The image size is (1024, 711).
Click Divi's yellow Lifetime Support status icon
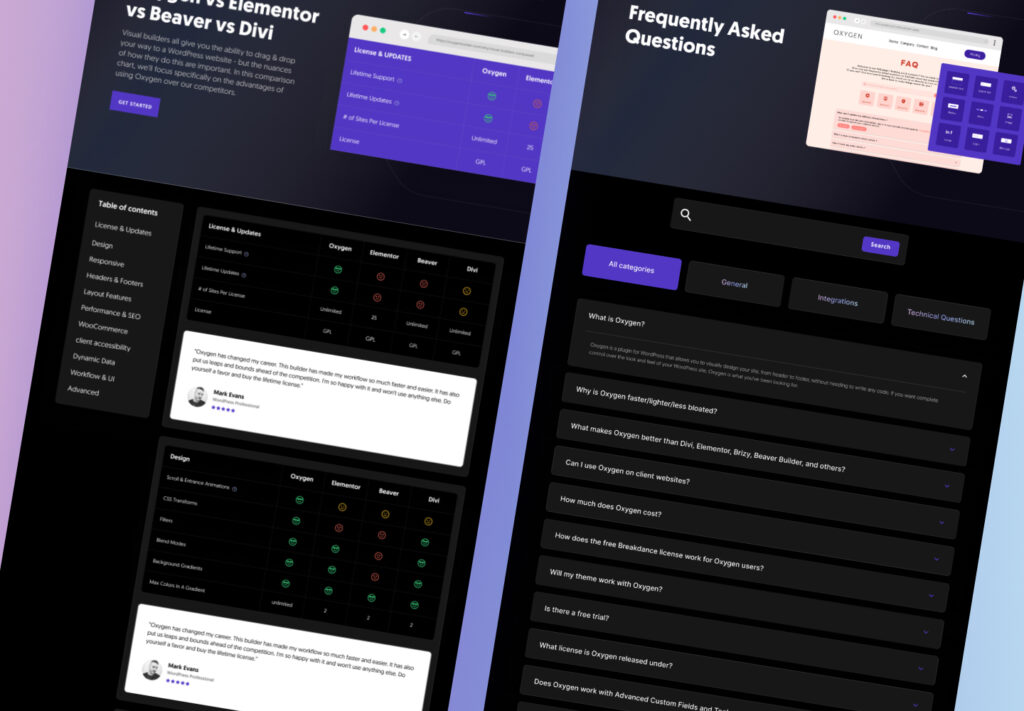(465, 292)
